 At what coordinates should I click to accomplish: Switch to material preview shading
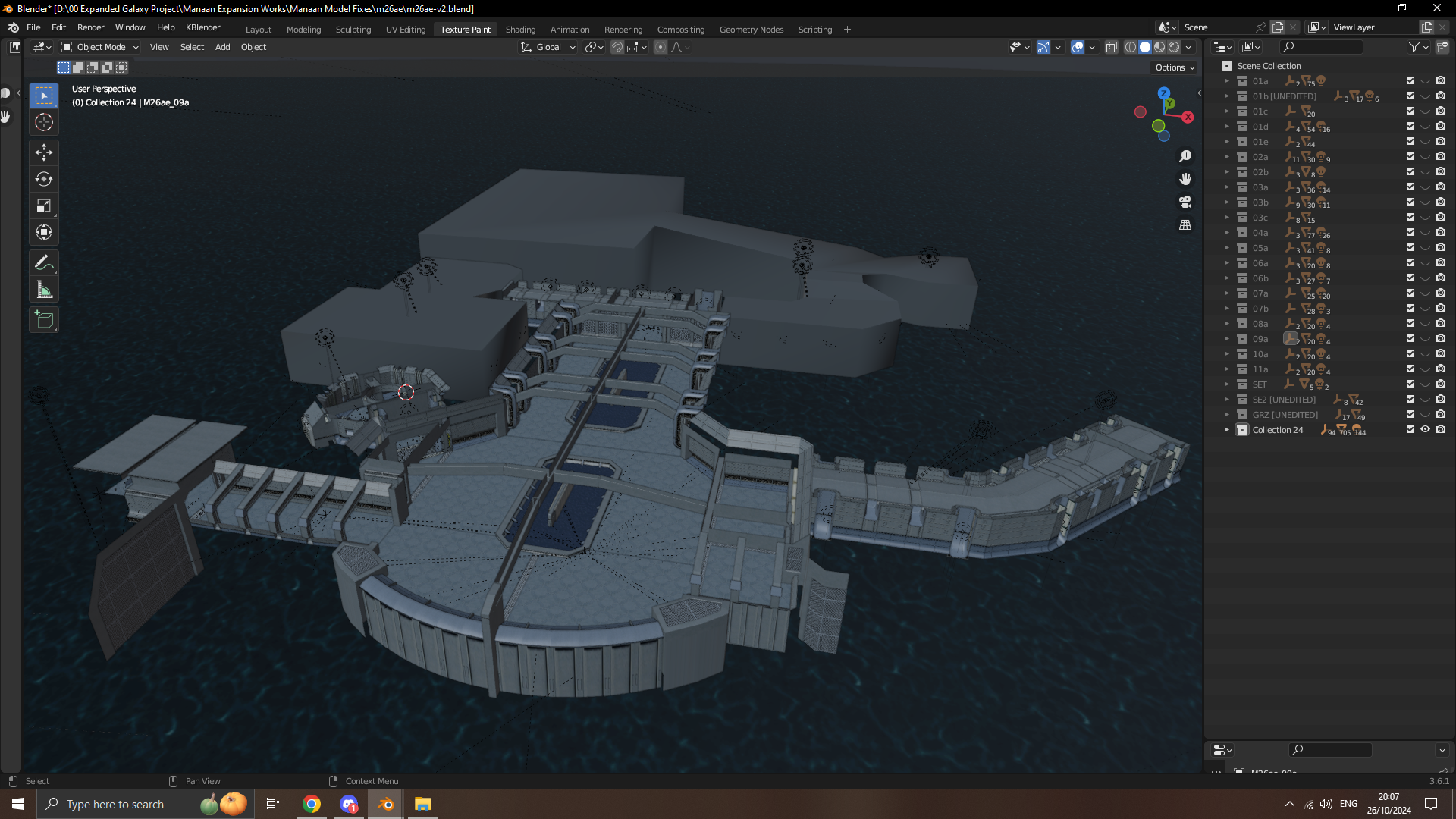click(1159, 47)
